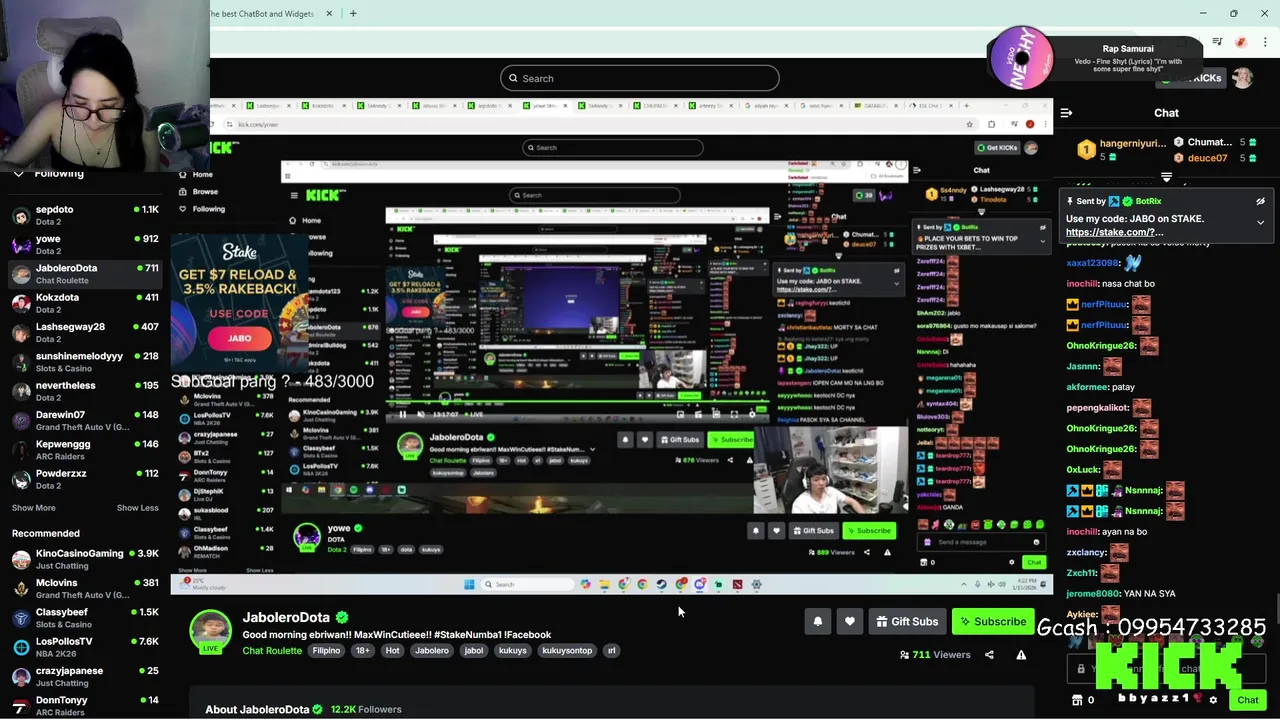This screenshot has height=720, width=1280.
Task: Click the Kick search field
Action: [x=640, y=78]
